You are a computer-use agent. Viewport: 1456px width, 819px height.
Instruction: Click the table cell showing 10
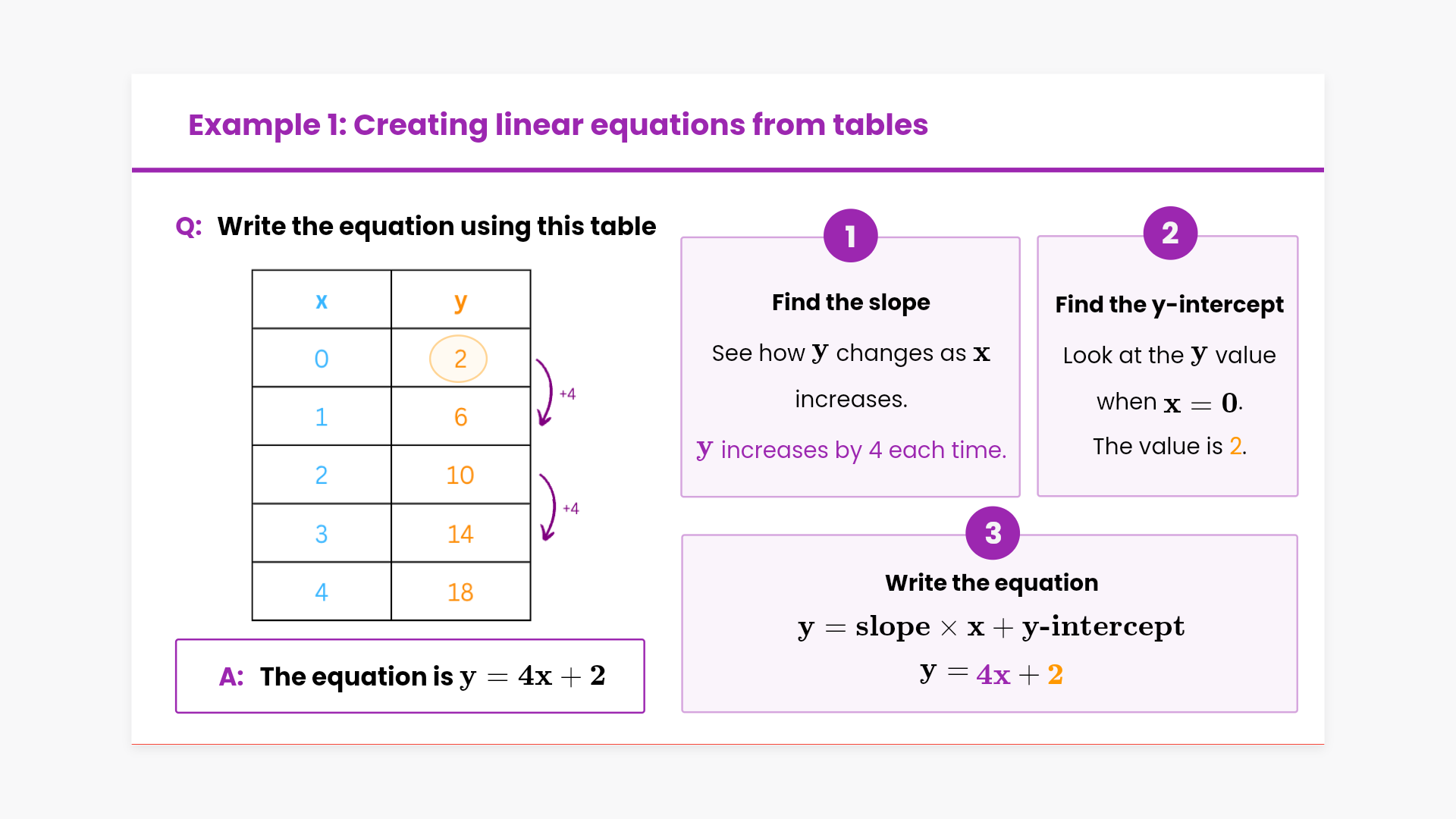pos(460,475)
